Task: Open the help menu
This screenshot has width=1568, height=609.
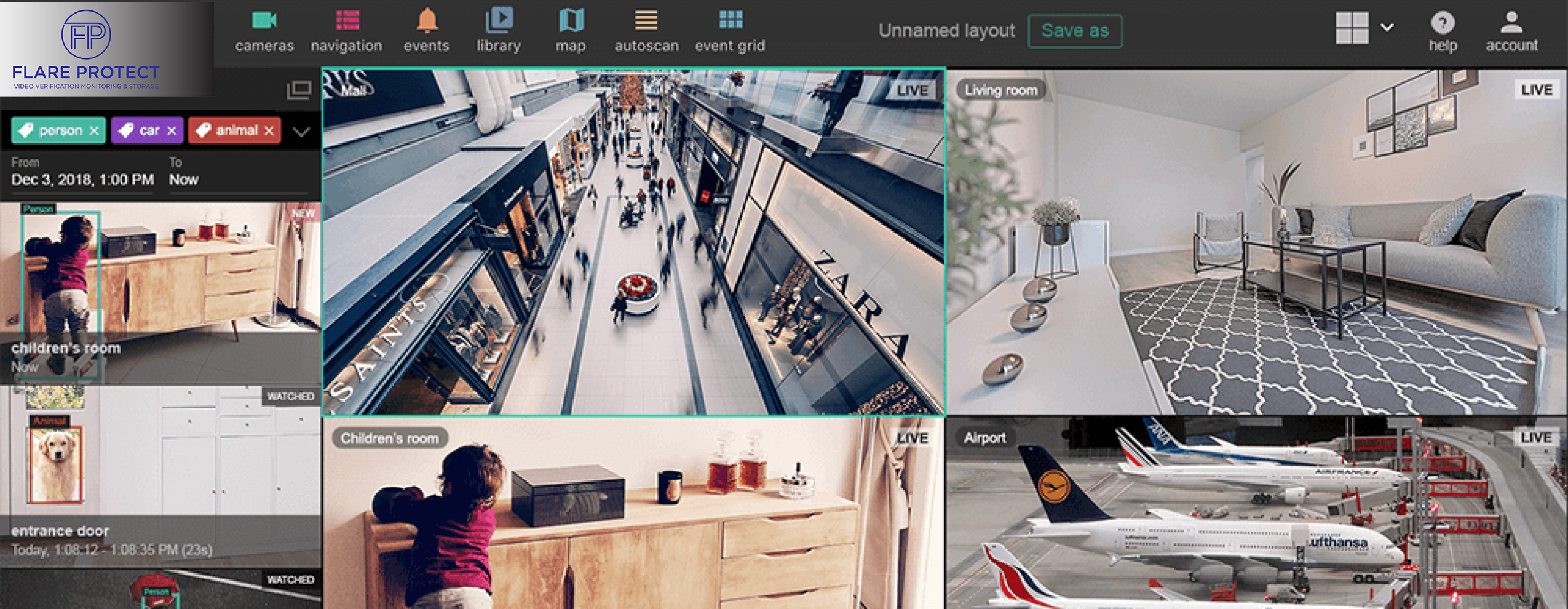Action: (x=1443, y=32)
